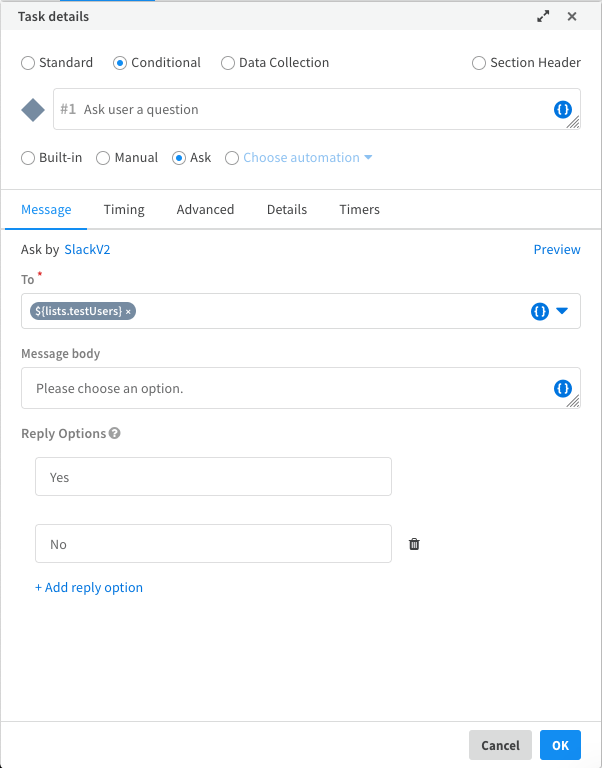The height and width of the screenshot is (768, 602).
Task: Select the Standard task type radio button
Action: click(x=27, y=63)
